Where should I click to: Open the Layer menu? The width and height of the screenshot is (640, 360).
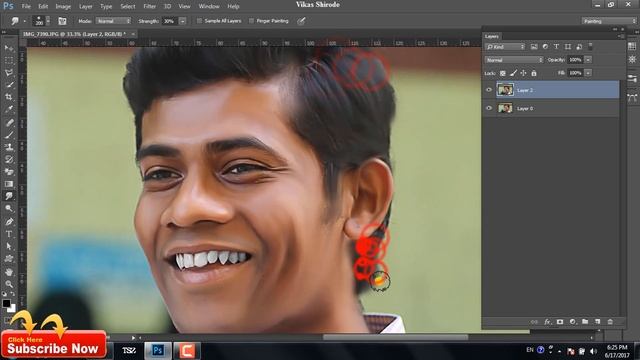coord(85,7)
